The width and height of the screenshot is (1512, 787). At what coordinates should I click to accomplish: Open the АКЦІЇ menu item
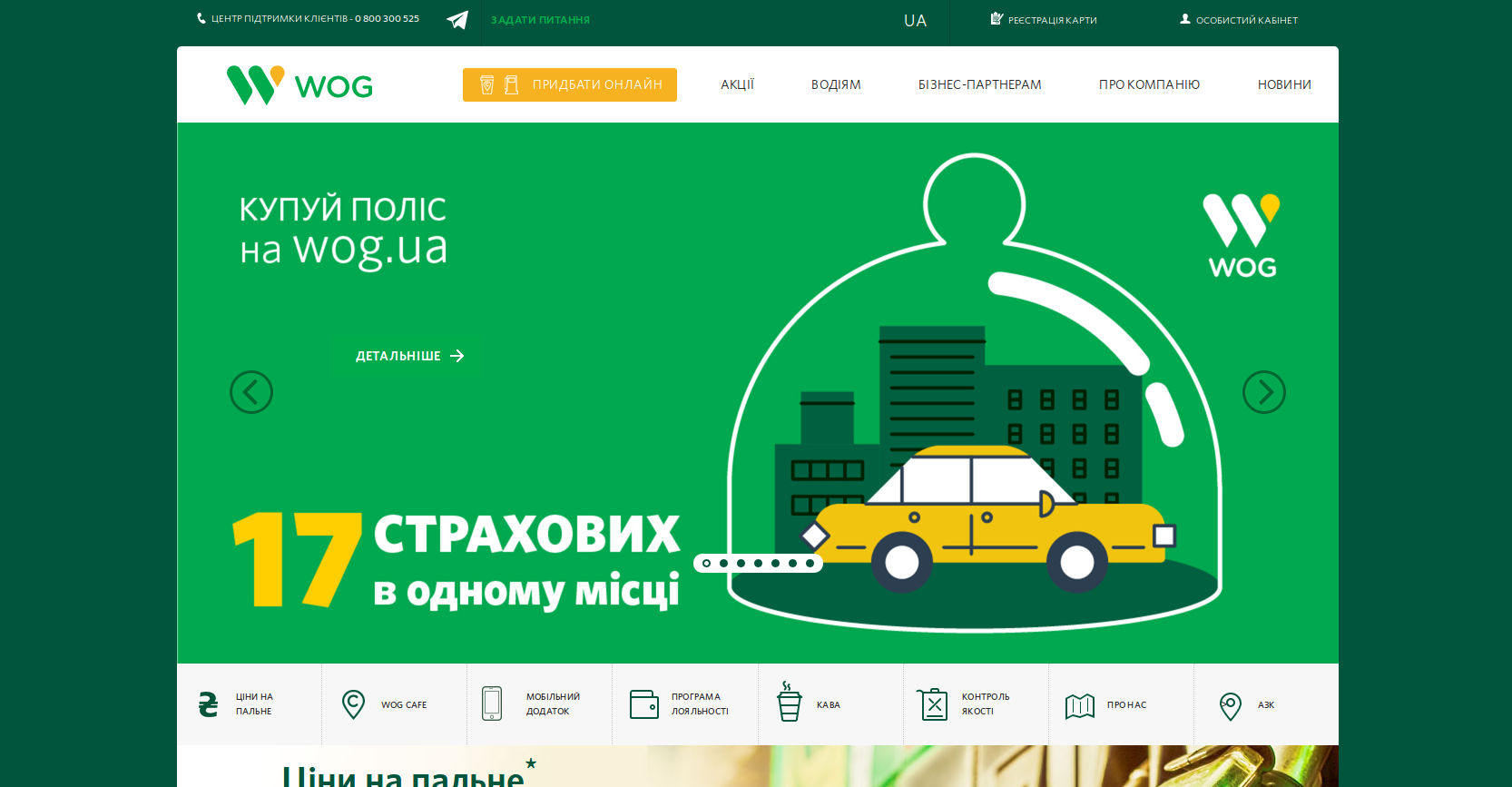738,84
